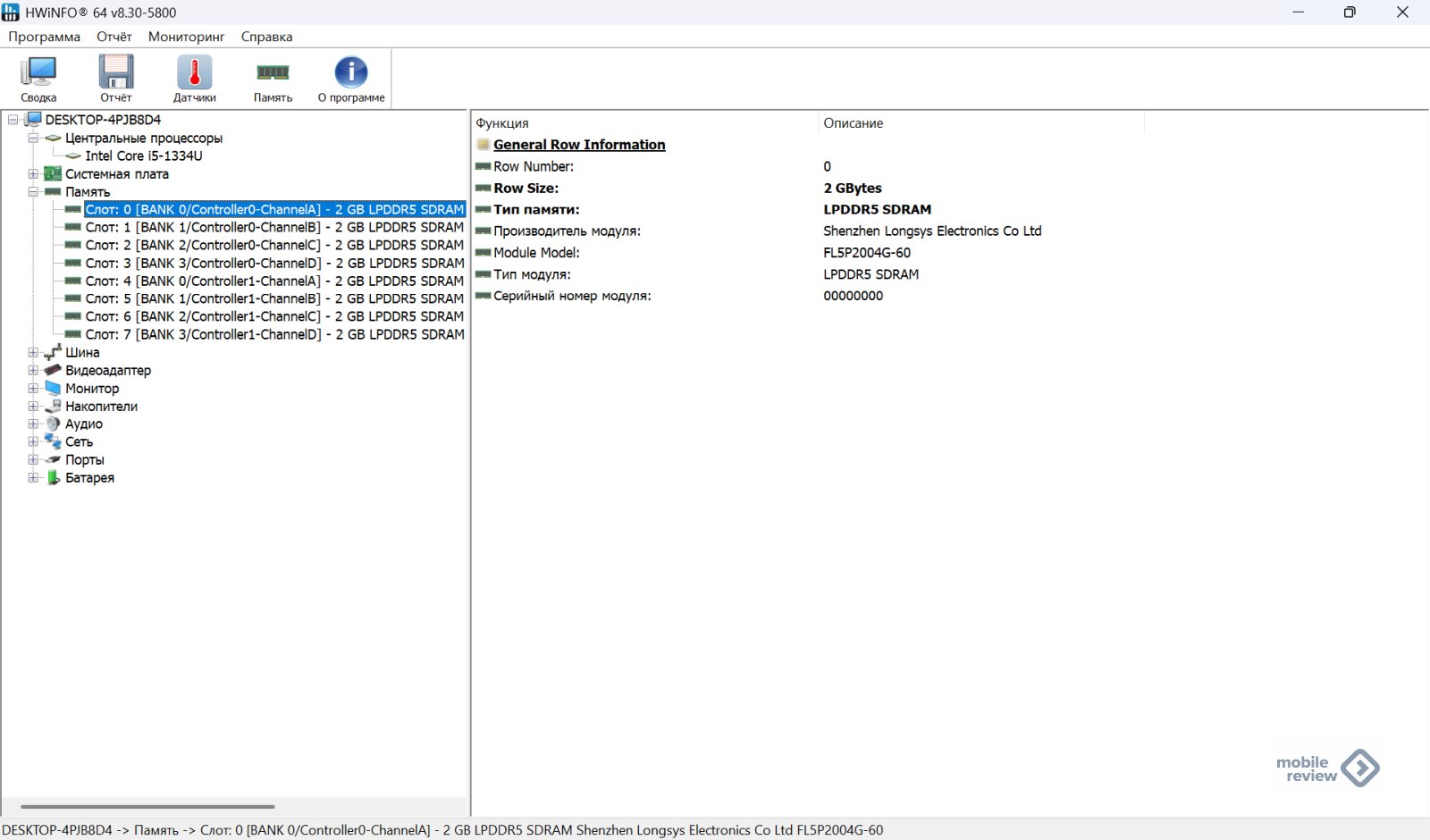
Task: Open the Датчики sensors thermometer icon
Action: [x=194, y=79]
